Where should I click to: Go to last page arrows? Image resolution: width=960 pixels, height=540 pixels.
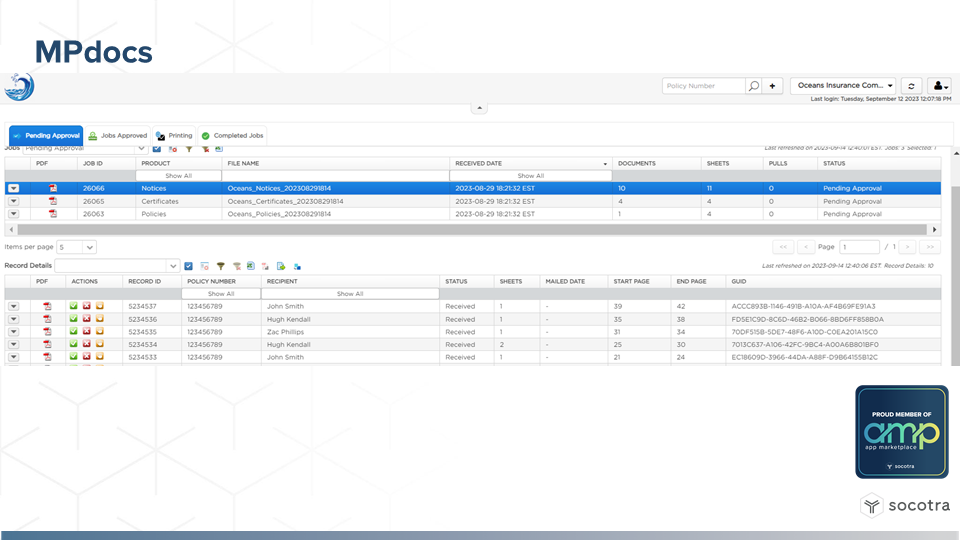[930, 247]
